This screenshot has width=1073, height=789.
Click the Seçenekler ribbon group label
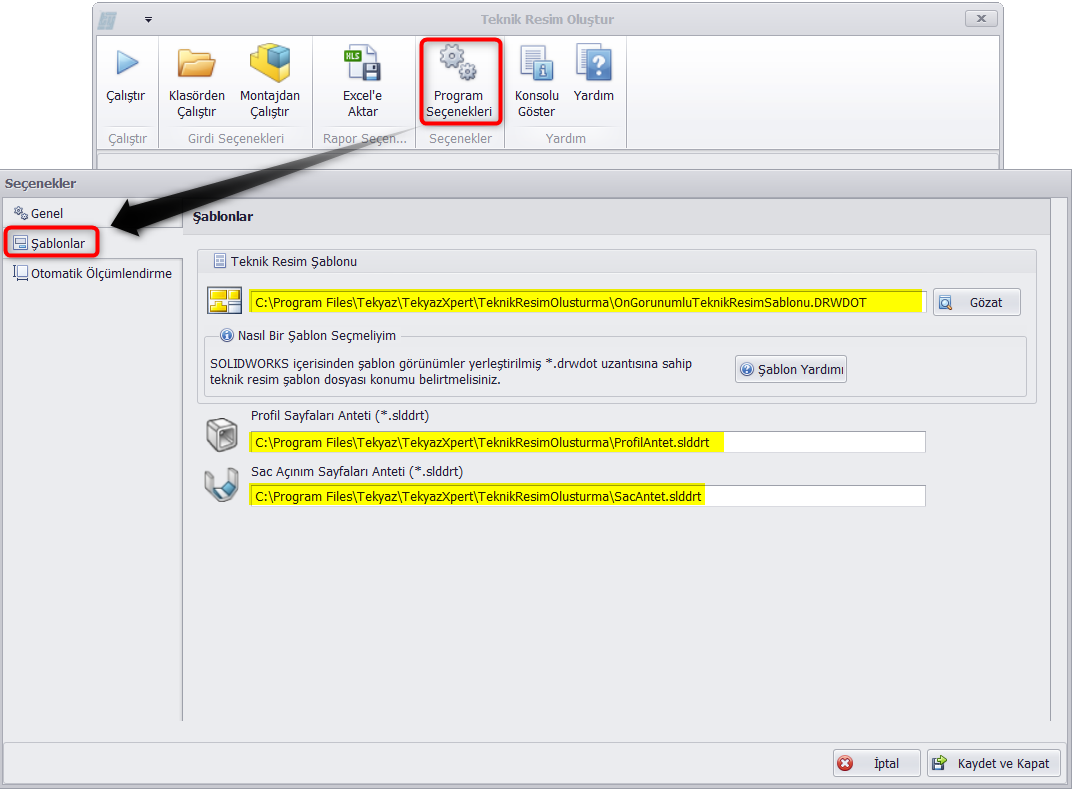point(461,138)
